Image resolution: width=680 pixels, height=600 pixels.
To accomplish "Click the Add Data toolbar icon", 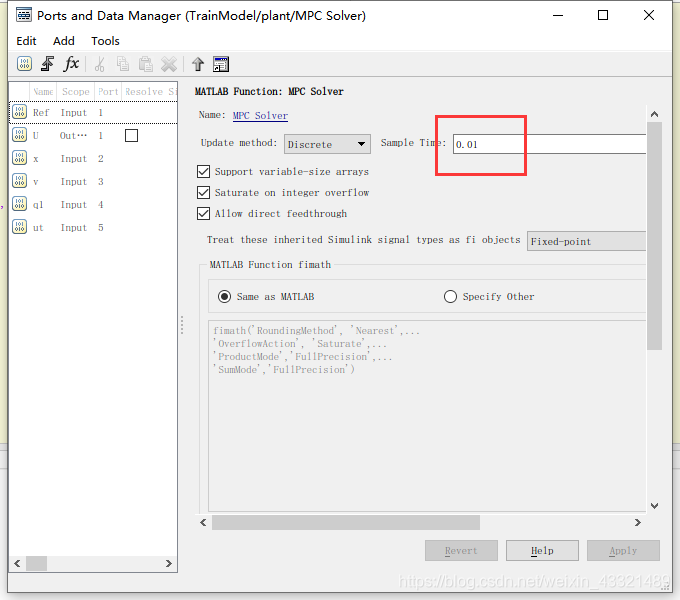I will point(24,64).
